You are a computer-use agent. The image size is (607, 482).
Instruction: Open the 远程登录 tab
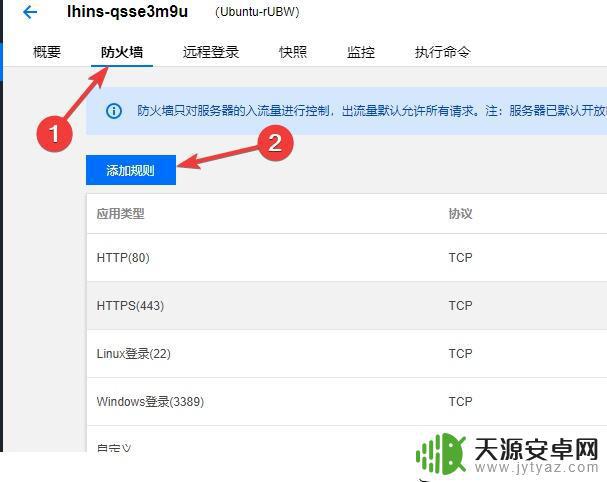coord(211,52)
